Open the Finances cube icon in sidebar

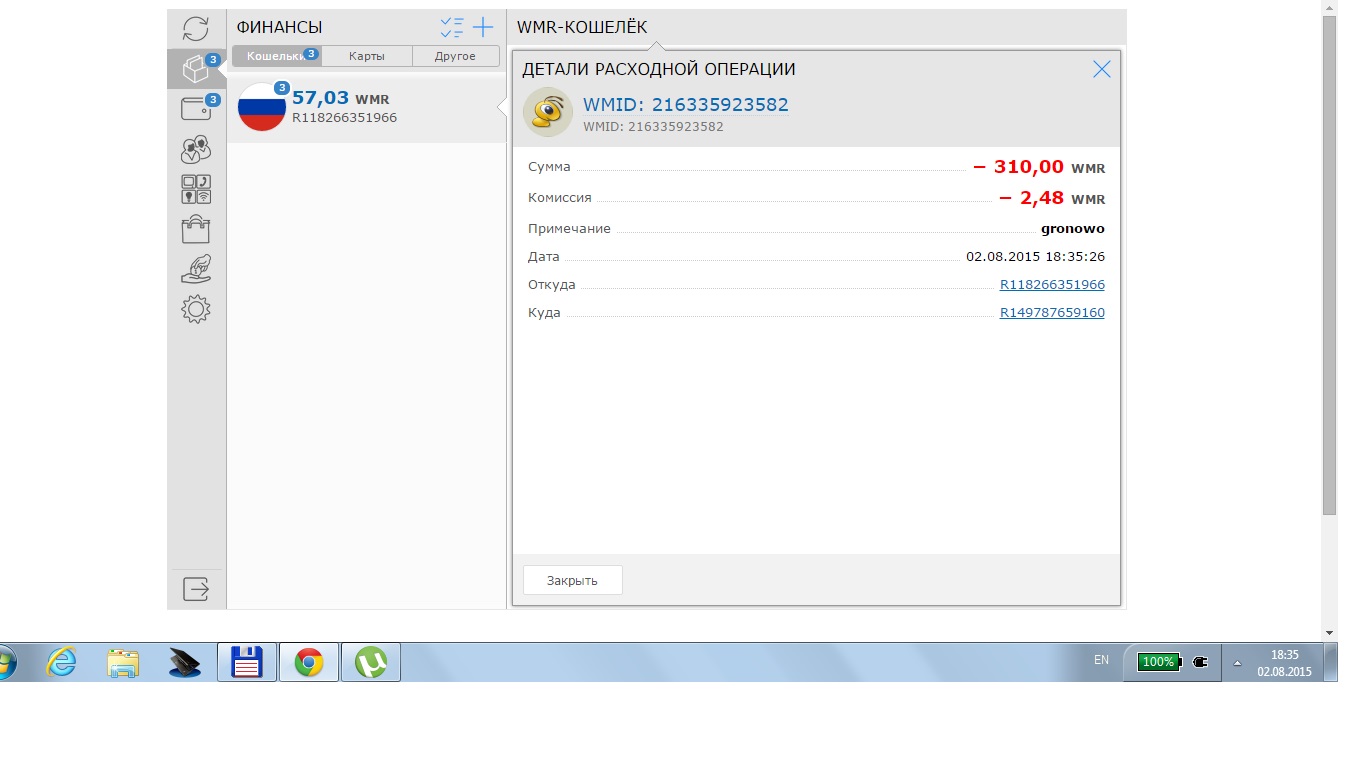click(196, 68)
